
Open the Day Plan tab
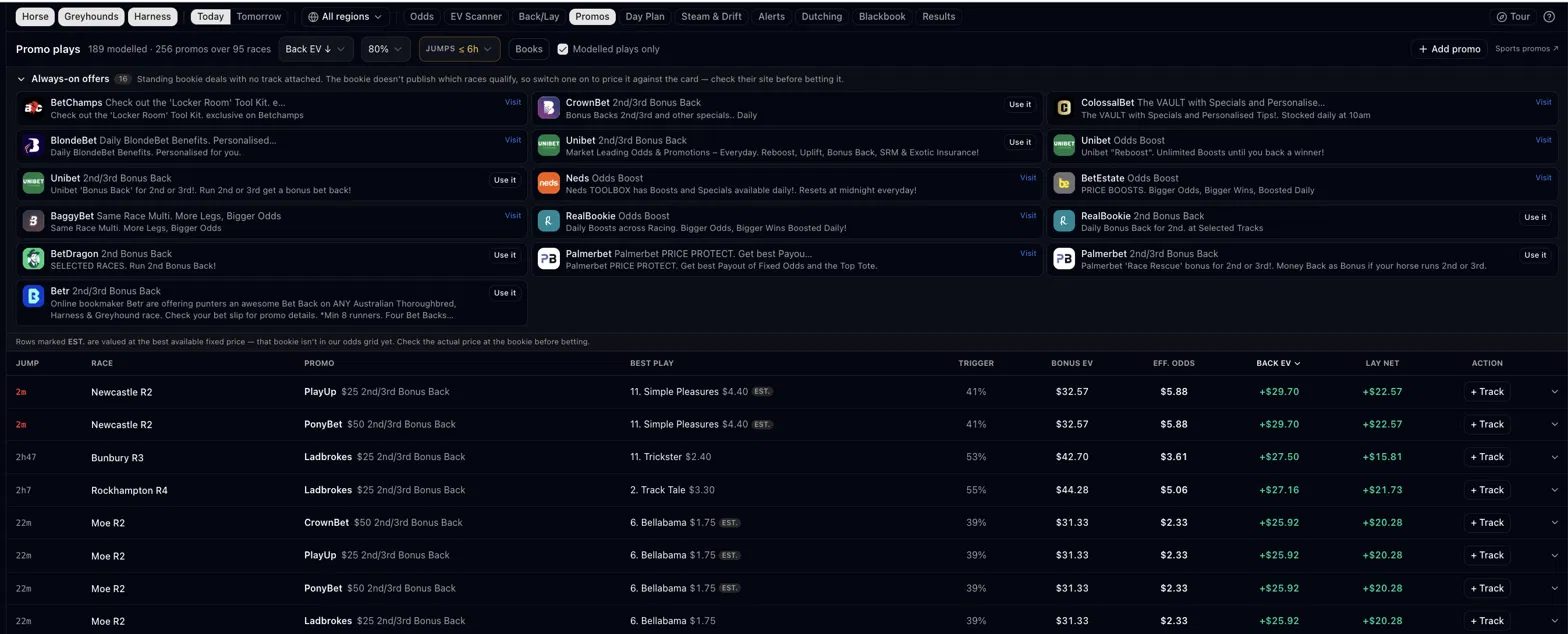pyautogui.click(x=645, y=17)
